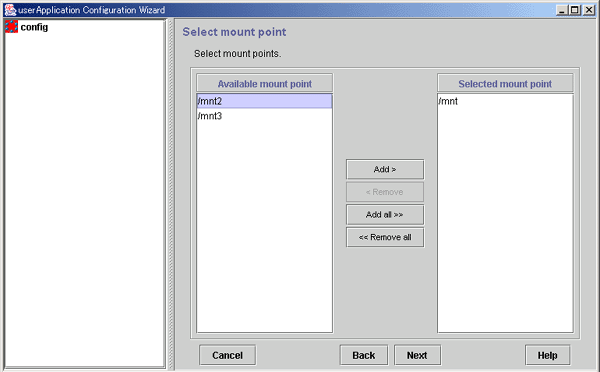
Task: Select /mnt3 in available mount points
Action: pos(264,116)
